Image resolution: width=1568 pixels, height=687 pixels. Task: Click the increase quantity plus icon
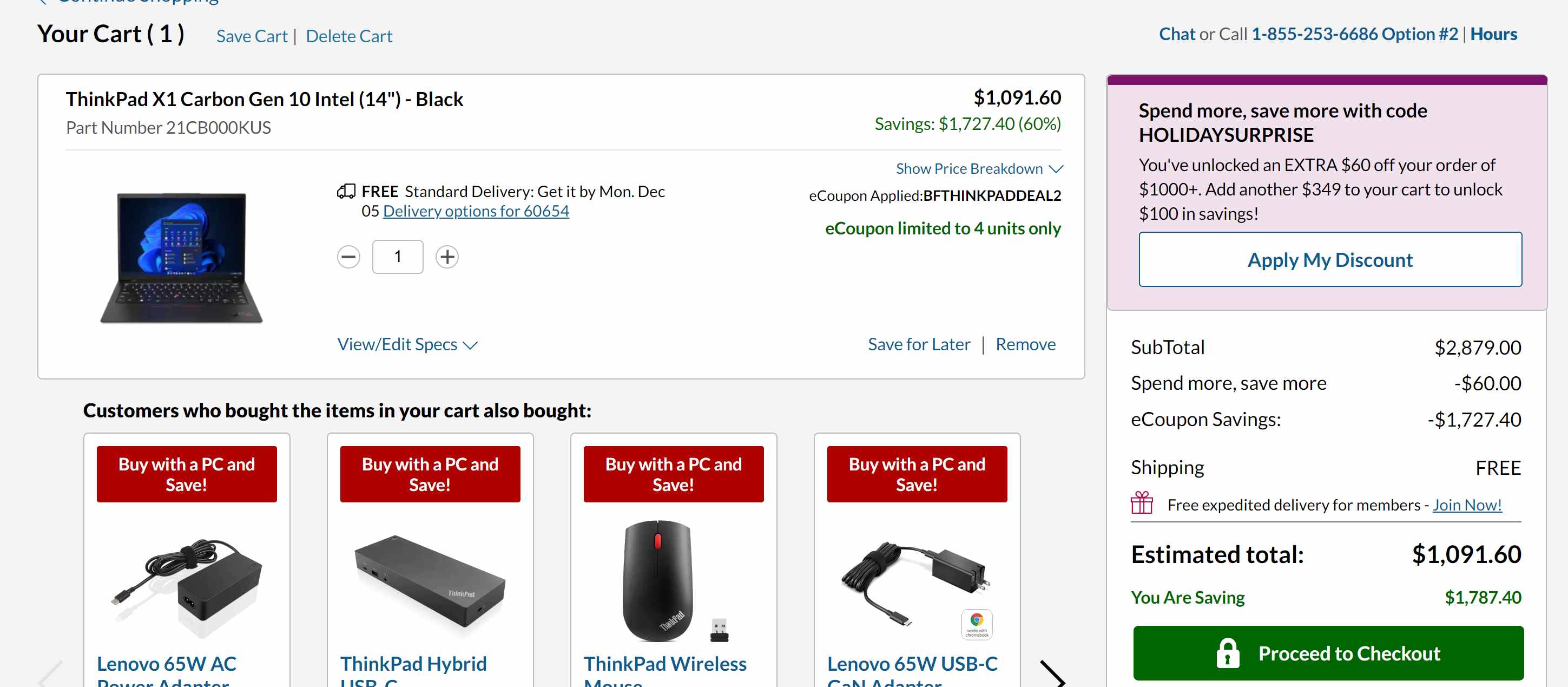pos(447,257)
